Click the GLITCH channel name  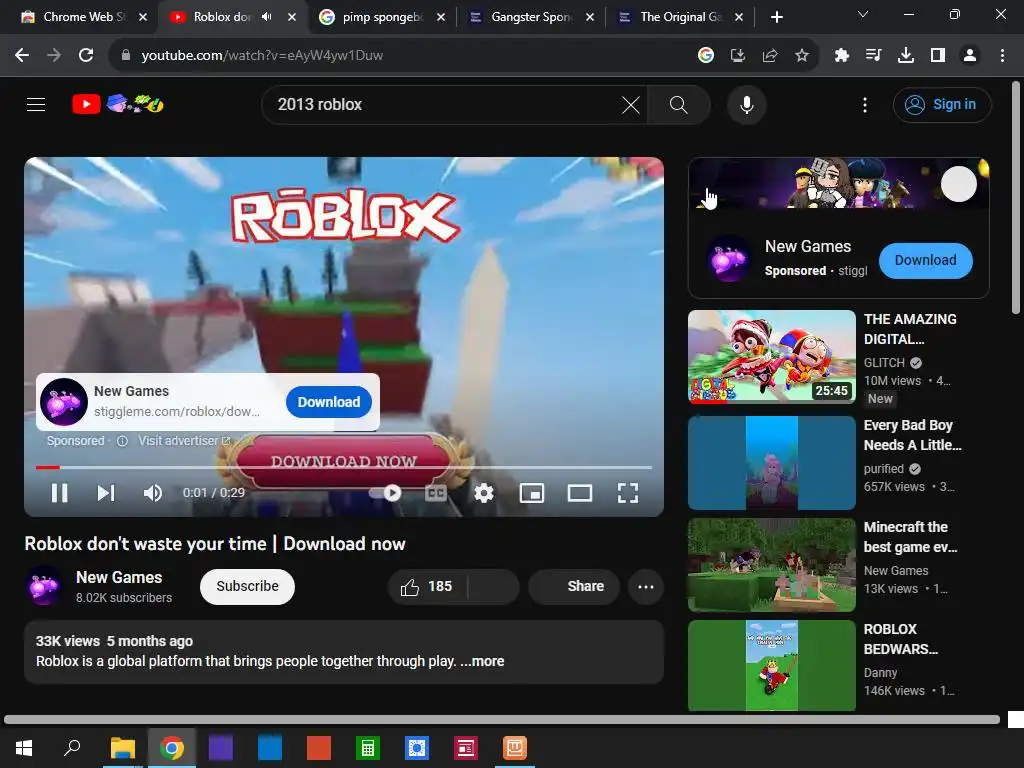884,363
